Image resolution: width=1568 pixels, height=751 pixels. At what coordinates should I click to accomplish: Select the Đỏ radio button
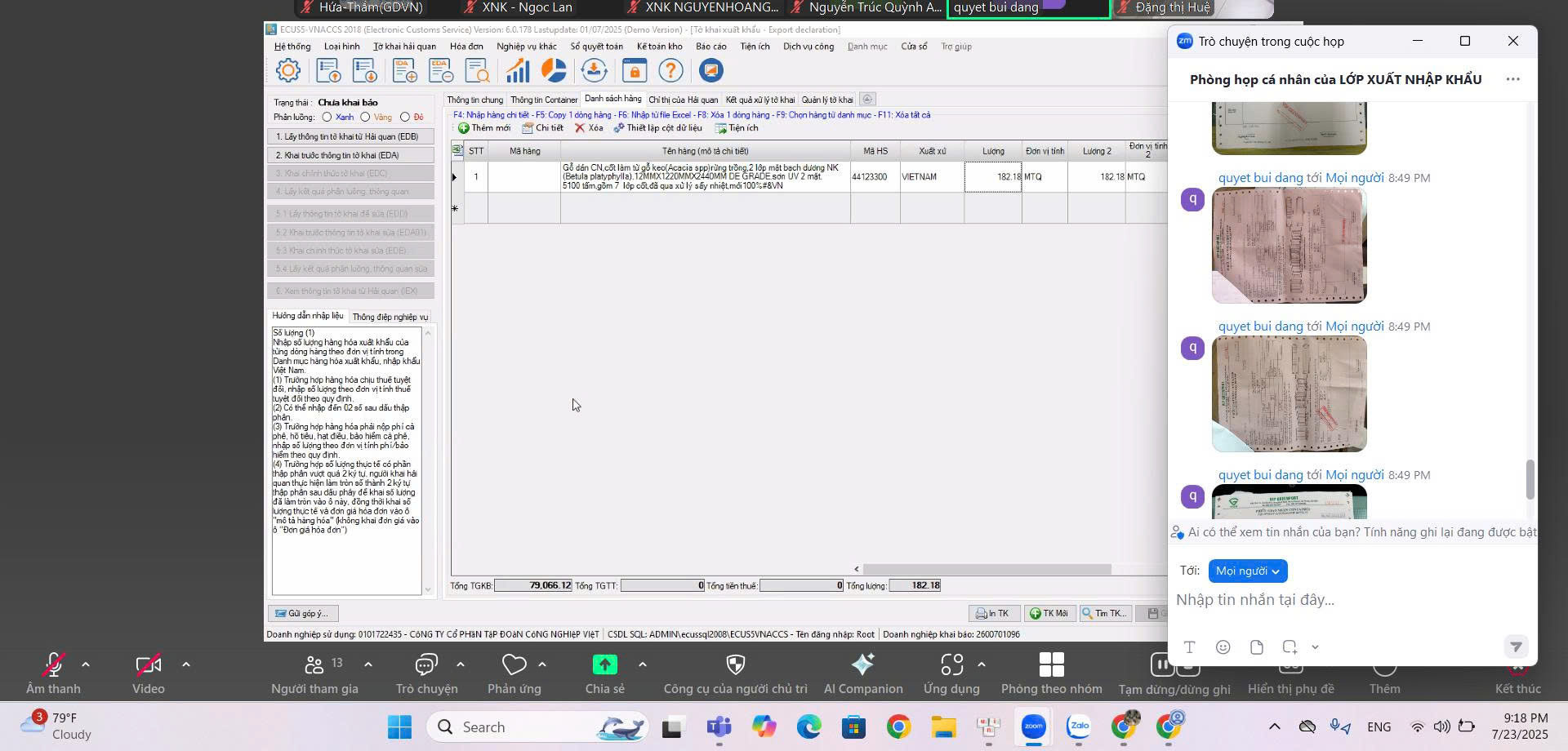405,118
